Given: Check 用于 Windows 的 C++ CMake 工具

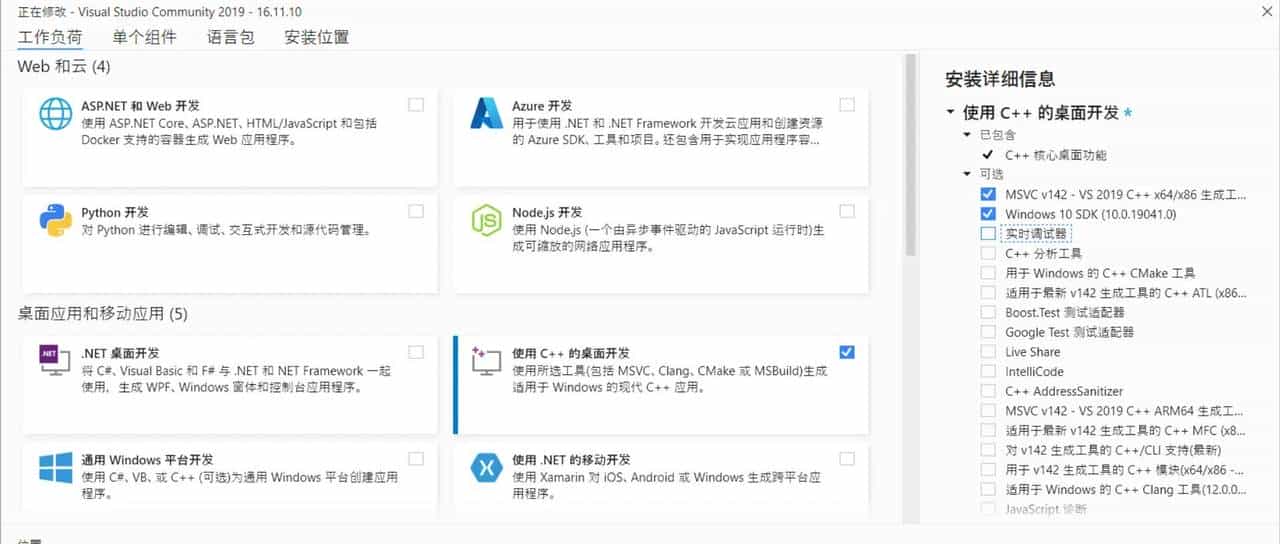Looking at the screenshot, I should [988, 273].
